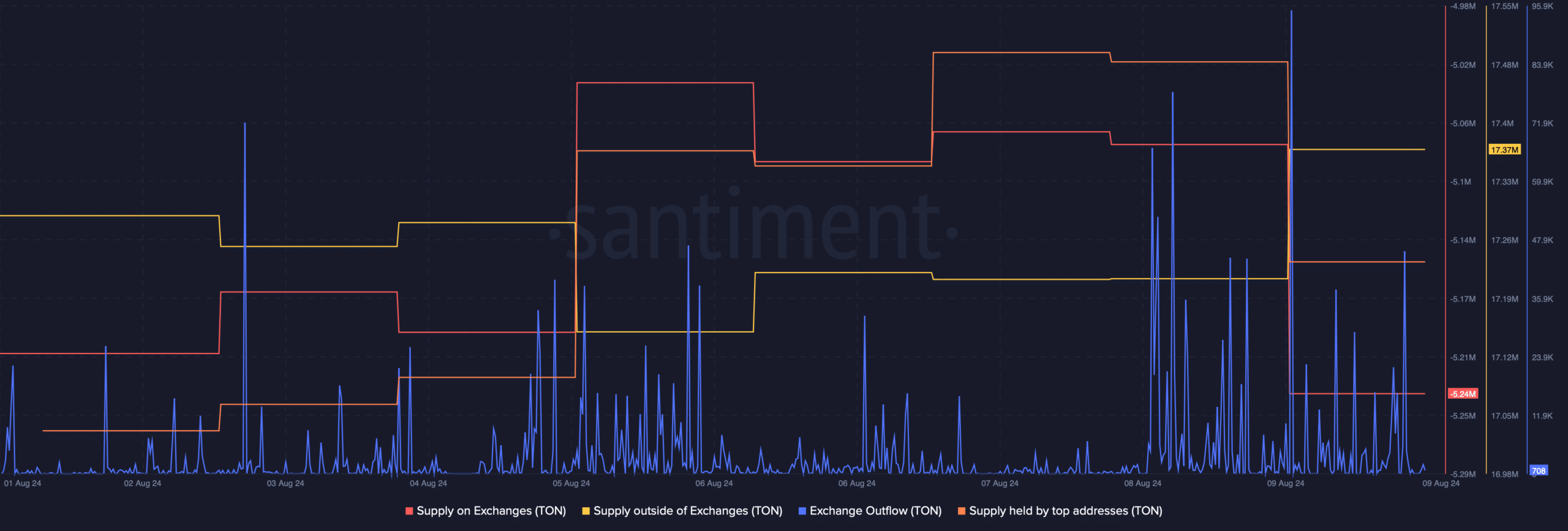Click the 04 Aug 24 date label
The height and width of the screenshot is (531, 1568).
pos(428,483)
